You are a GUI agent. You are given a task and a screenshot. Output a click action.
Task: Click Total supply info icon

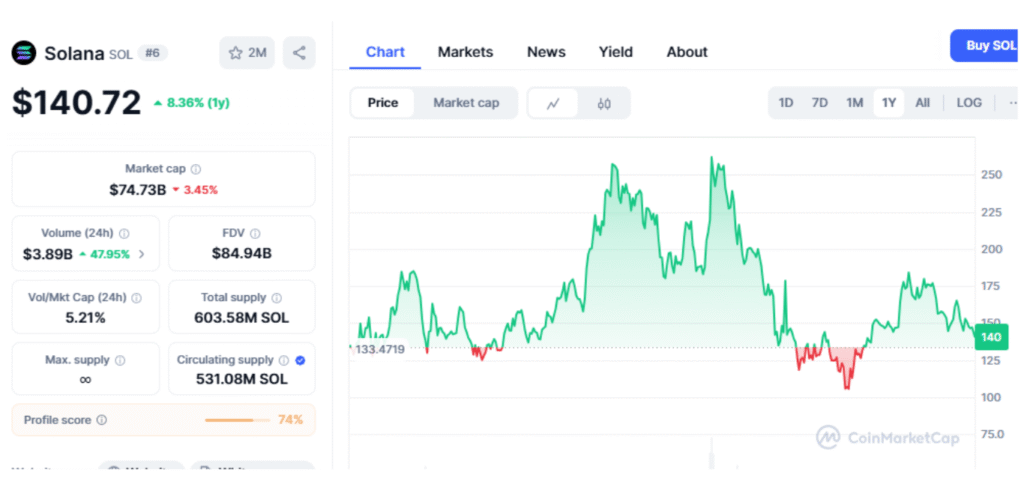pyautogui.click(x=277, y=297)
